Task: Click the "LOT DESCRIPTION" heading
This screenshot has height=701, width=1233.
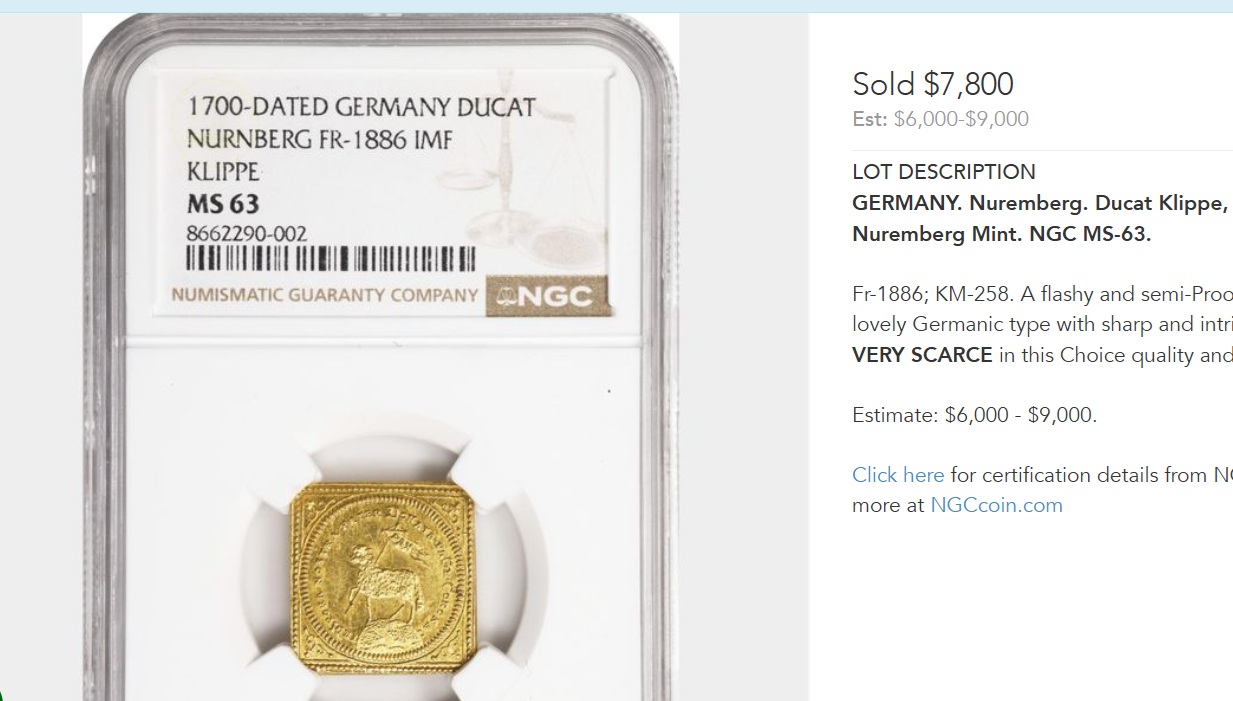Action: point(944,172)
